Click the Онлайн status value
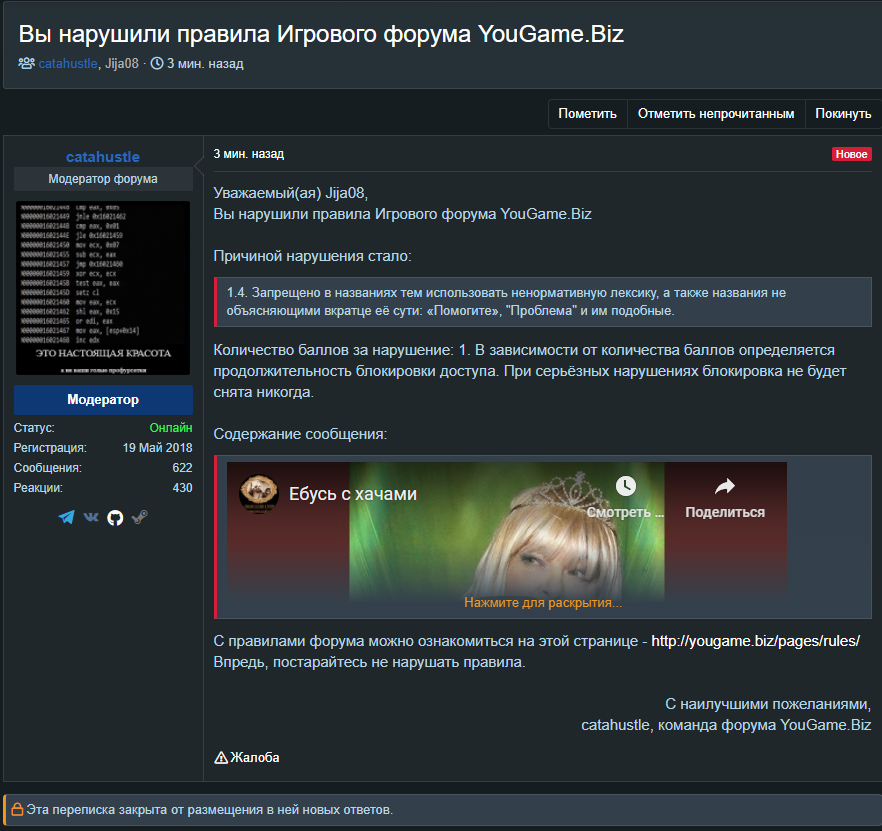Screen dimensions: 882x831 [x=170, y=428]
